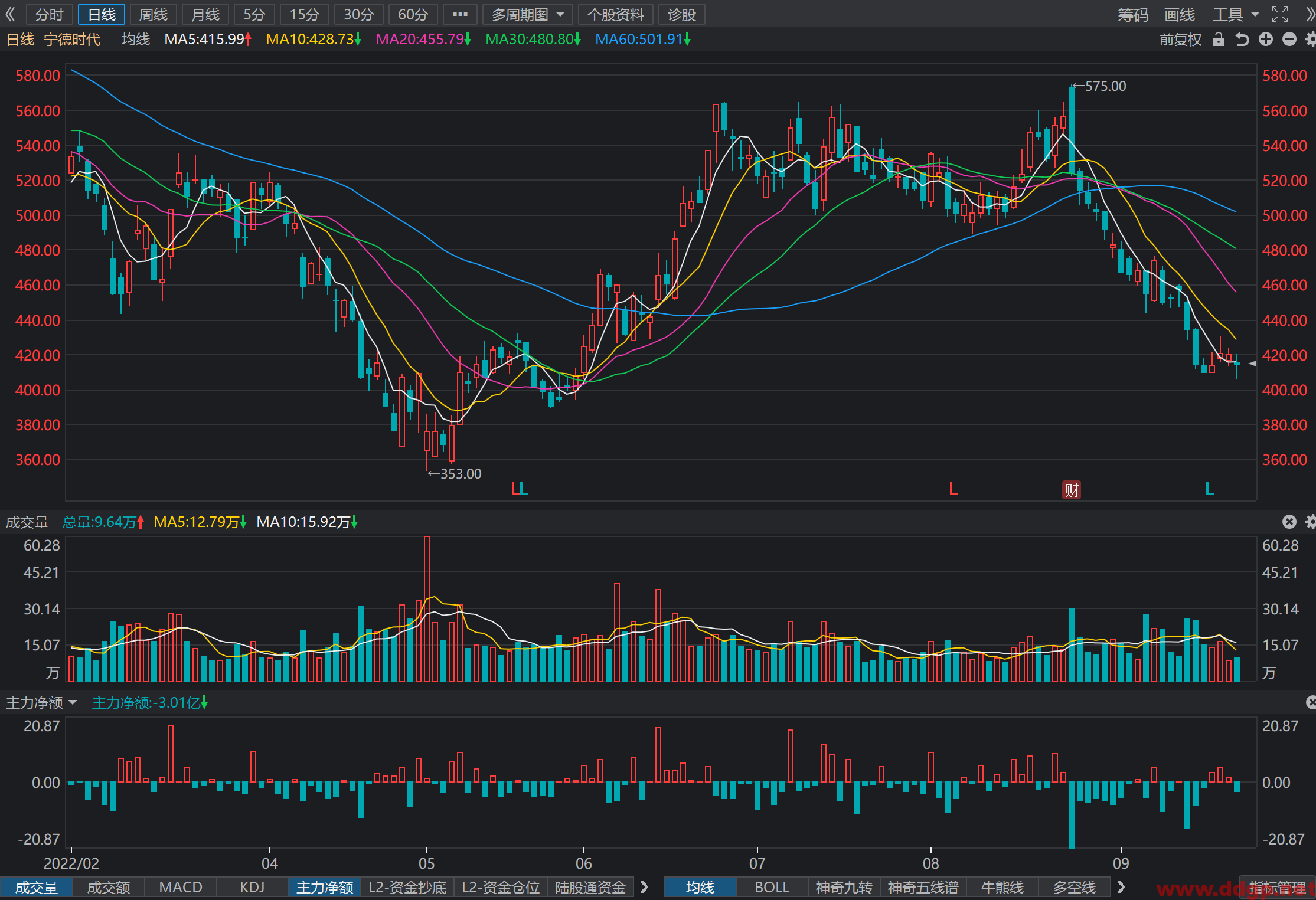The height and width of the screenshot is (900, 1316).
Task: Click the MA60:501.91 legend value
Action: [642, 40]
